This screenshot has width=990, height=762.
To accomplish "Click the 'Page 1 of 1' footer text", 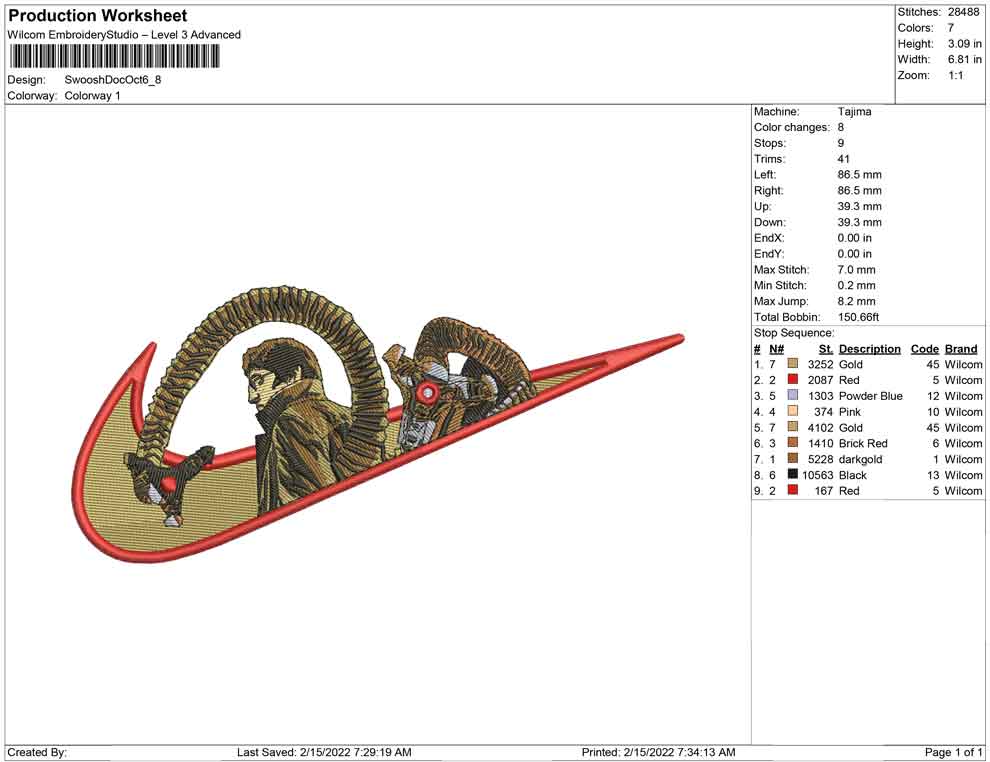I will click(953, 752).
